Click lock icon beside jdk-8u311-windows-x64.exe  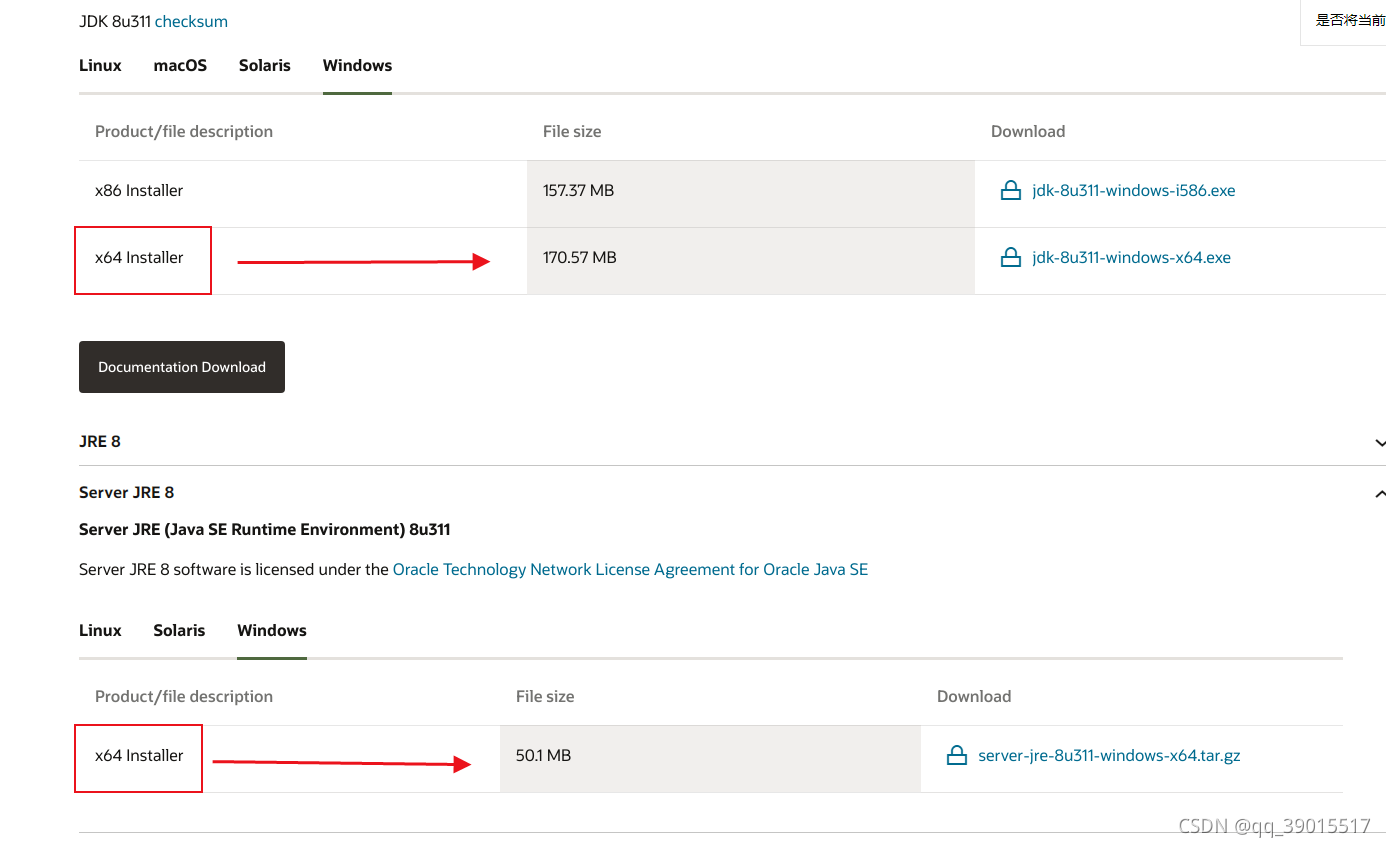click(1010, 257)
